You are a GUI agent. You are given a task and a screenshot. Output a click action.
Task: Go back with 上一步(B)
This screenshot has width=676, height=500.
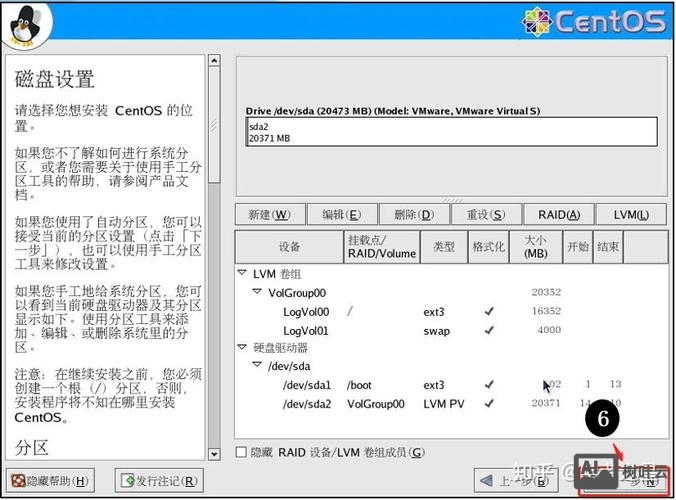(x=516, y=481)
